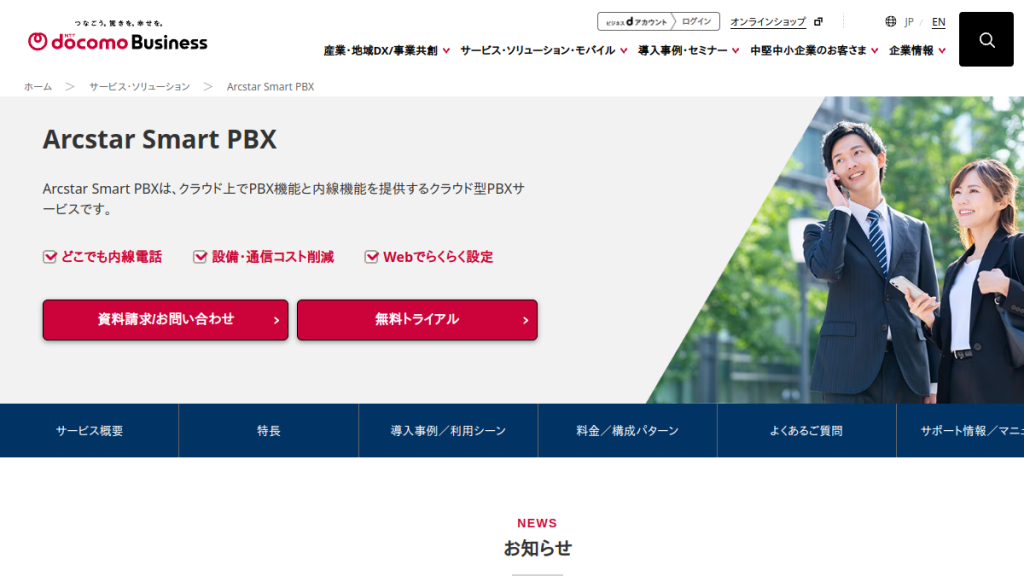
Task: Open the サポート情報／マニュアル tab
Action: click(x=961, y=430)
